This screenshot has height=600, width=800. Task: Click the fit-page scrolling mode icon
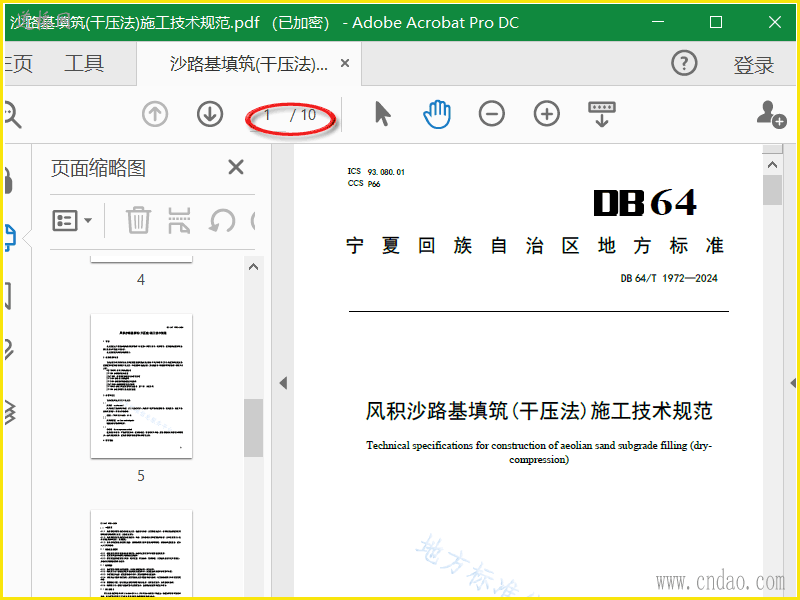pos(602,114)
